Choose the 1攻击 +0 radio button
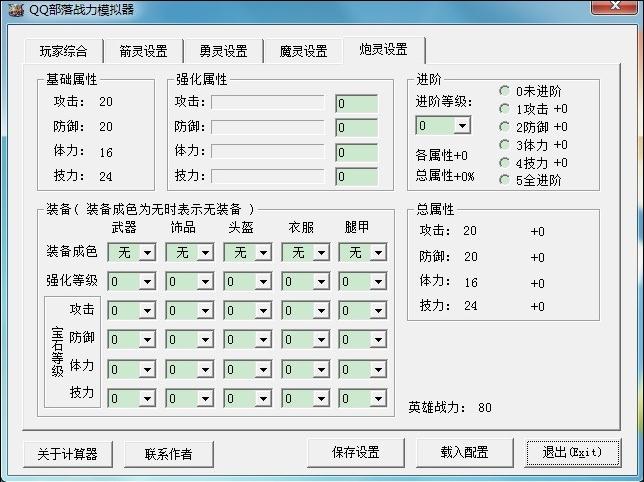This screenshot has width=644, height=482. click(505, 109)
